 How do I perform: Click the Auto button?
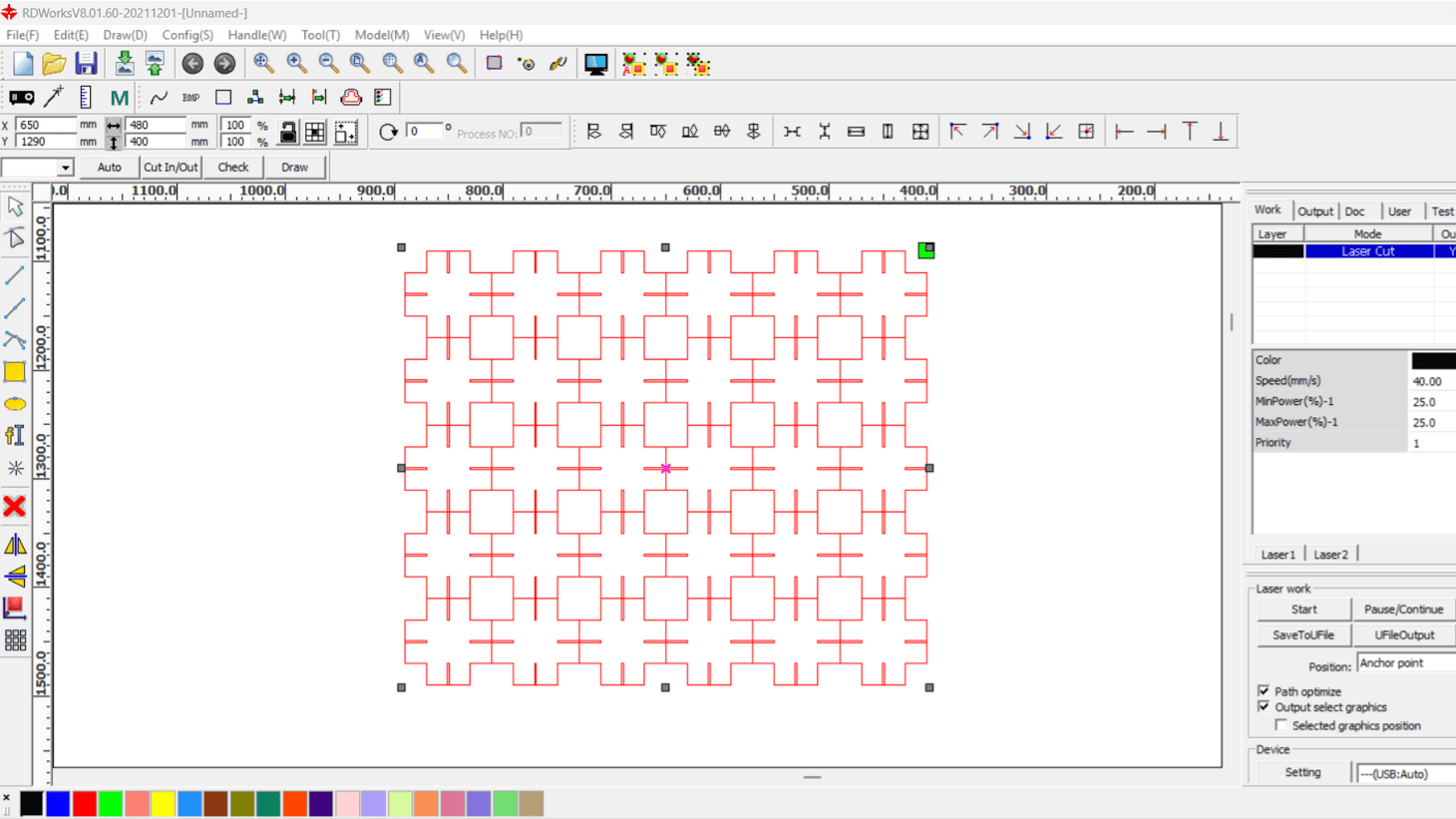pyautogui.click(x=110, y=168)
